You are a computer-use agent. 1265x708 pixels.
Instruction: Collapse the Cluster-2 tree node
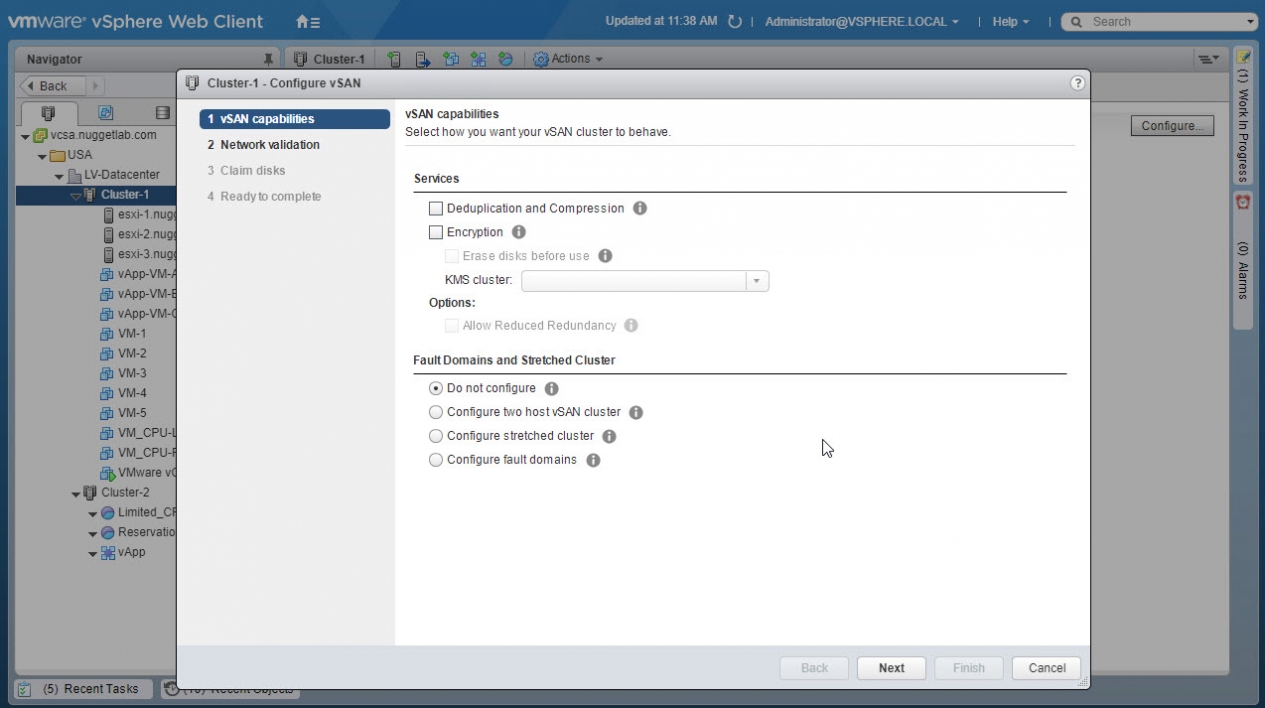77,493
